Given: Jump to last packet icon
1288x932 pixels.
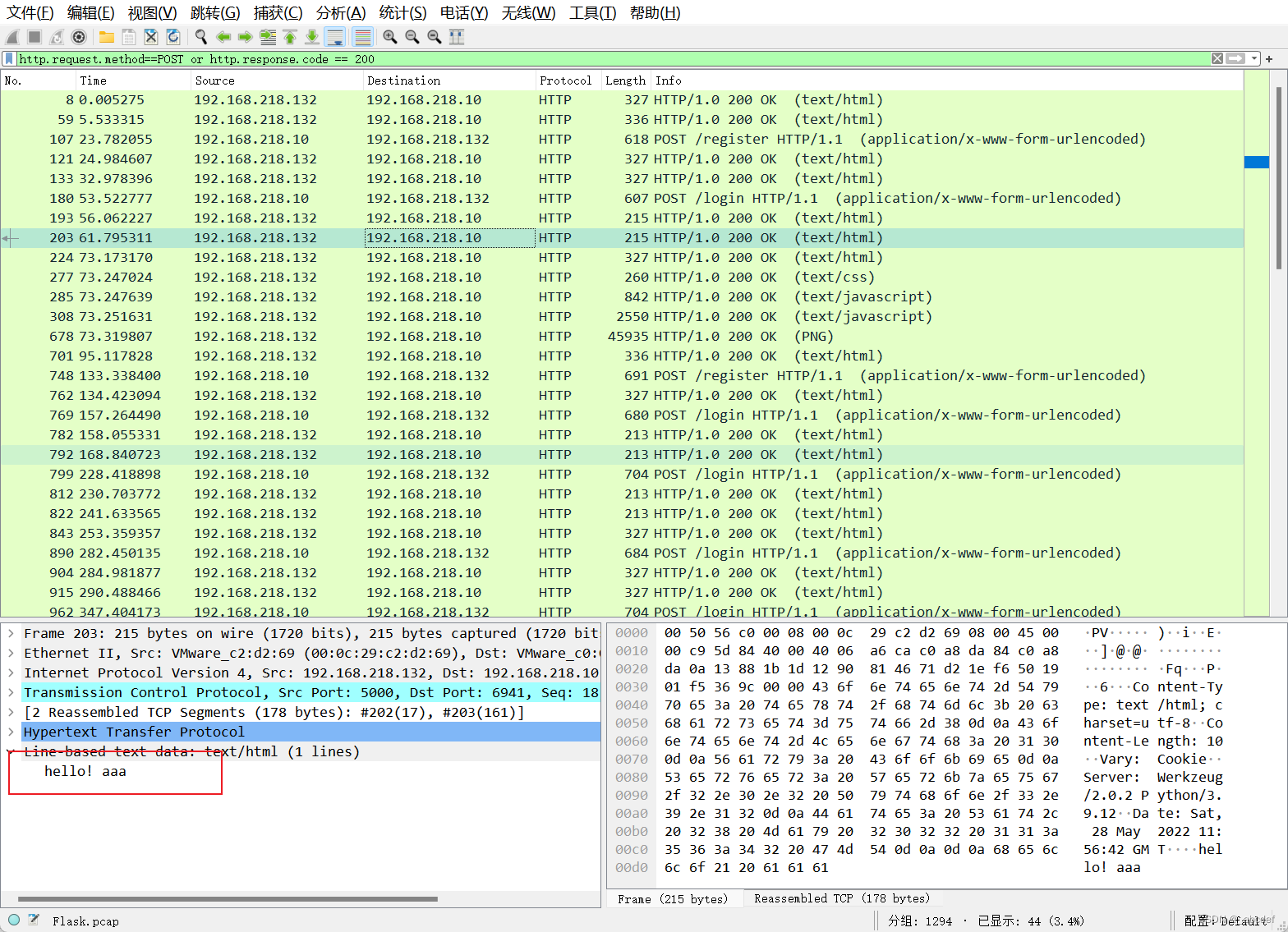Looking at the screenshot, I should 312,37.
